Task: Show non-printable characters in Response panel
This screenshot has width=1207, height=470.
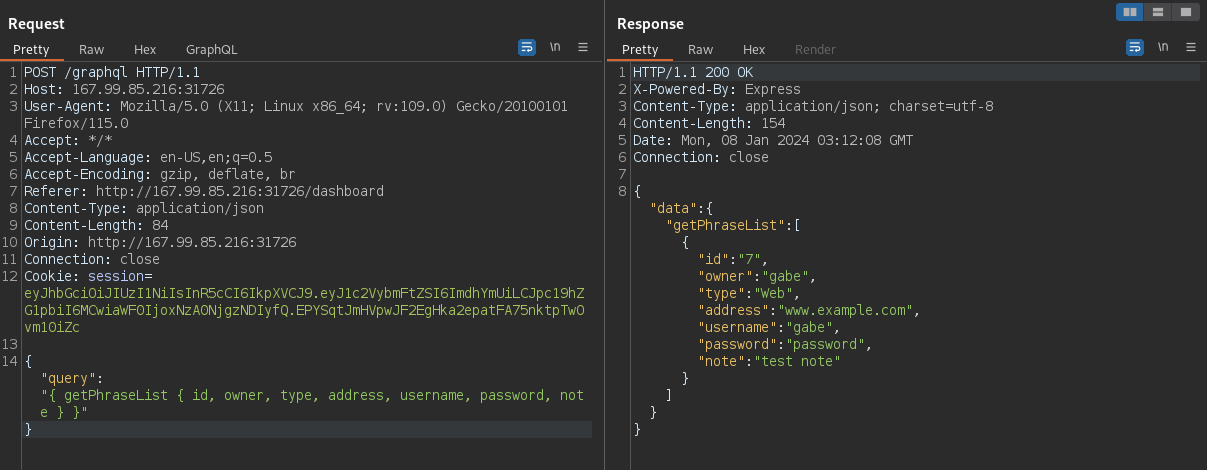Action: coord(1163,47)
